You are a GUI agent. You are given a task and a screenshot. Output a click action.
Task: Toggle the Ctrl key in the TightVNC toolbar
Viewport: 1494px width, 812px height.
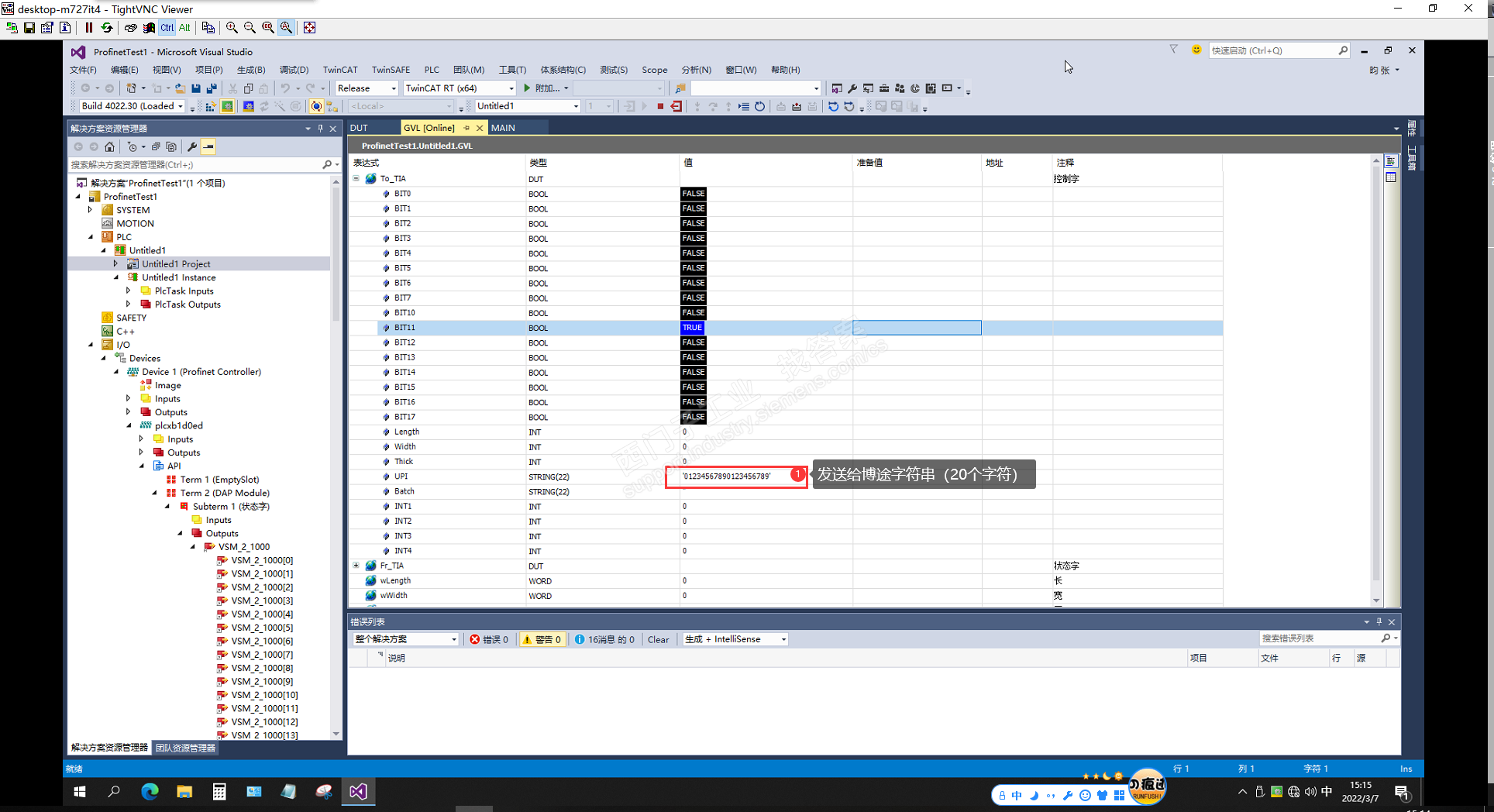(x=167, y=28)
